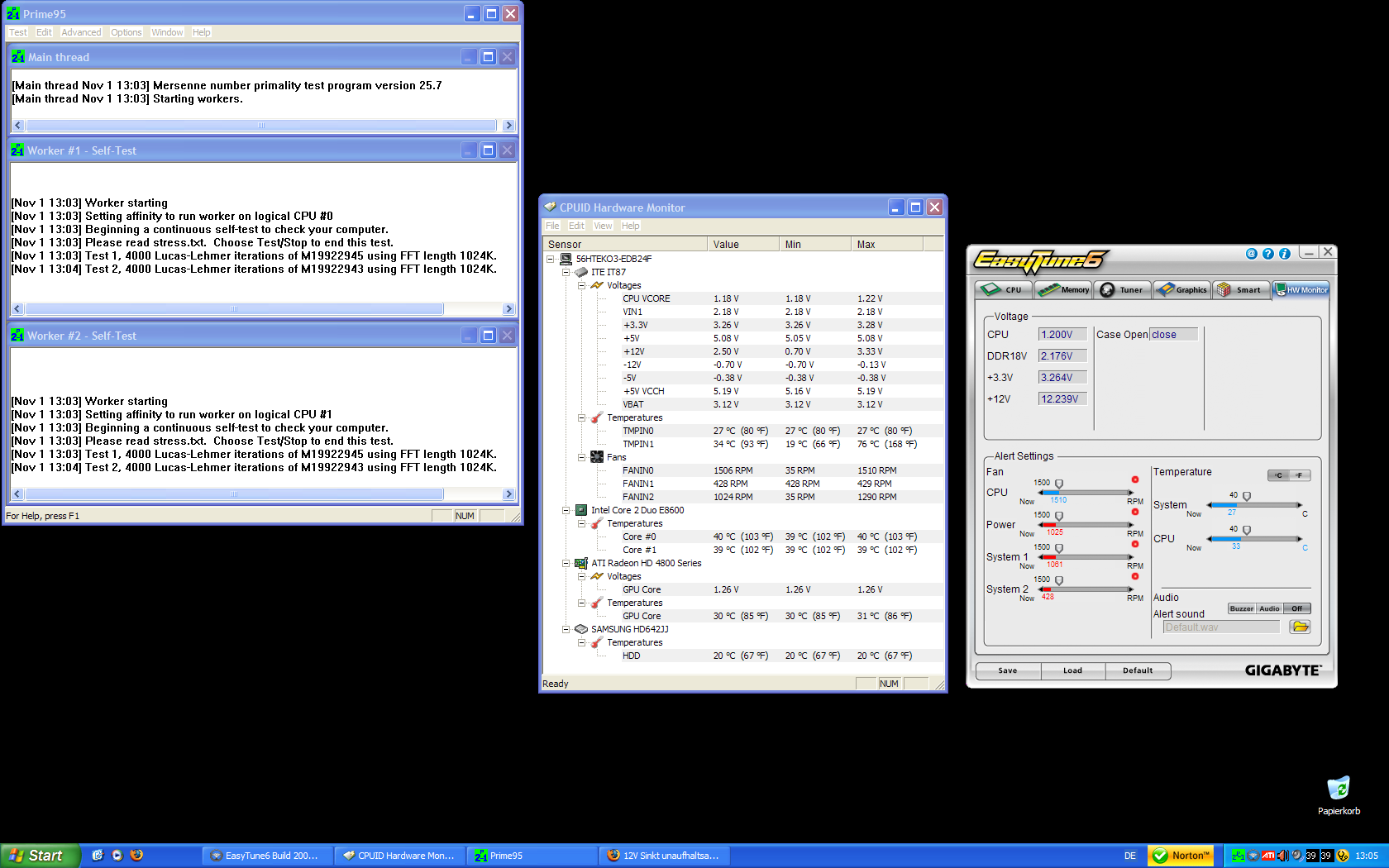The image size is (1389, 868).
Task: Browse for alert sound with folder icon
Action: click(1301, 627)
